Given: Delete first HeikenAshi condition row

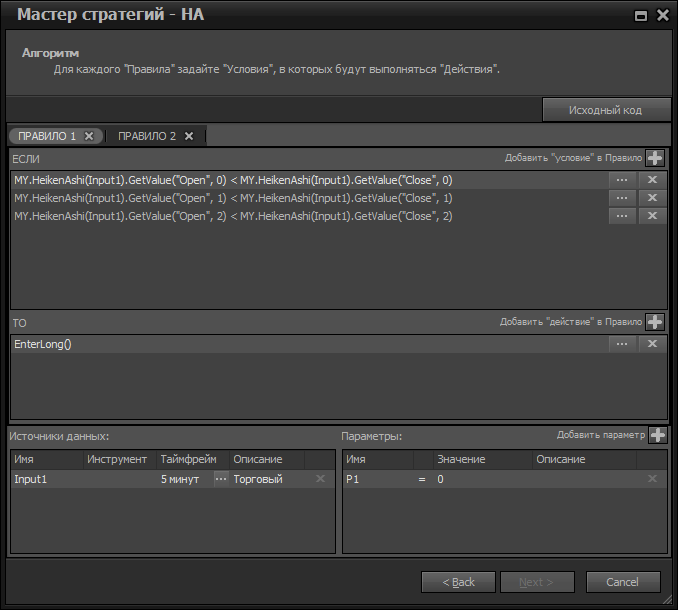Looking at the screenshot, I should coord(652,180).
